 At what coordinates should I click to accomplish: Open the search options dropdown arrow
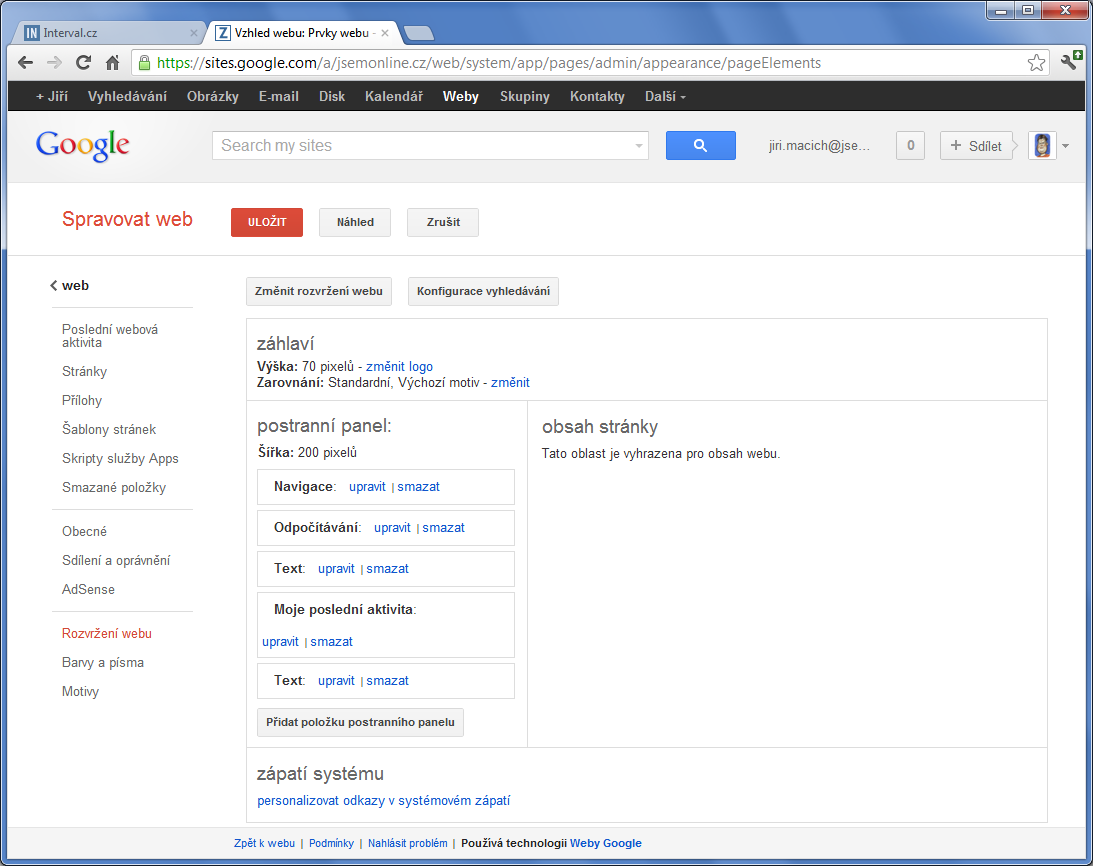639,146
